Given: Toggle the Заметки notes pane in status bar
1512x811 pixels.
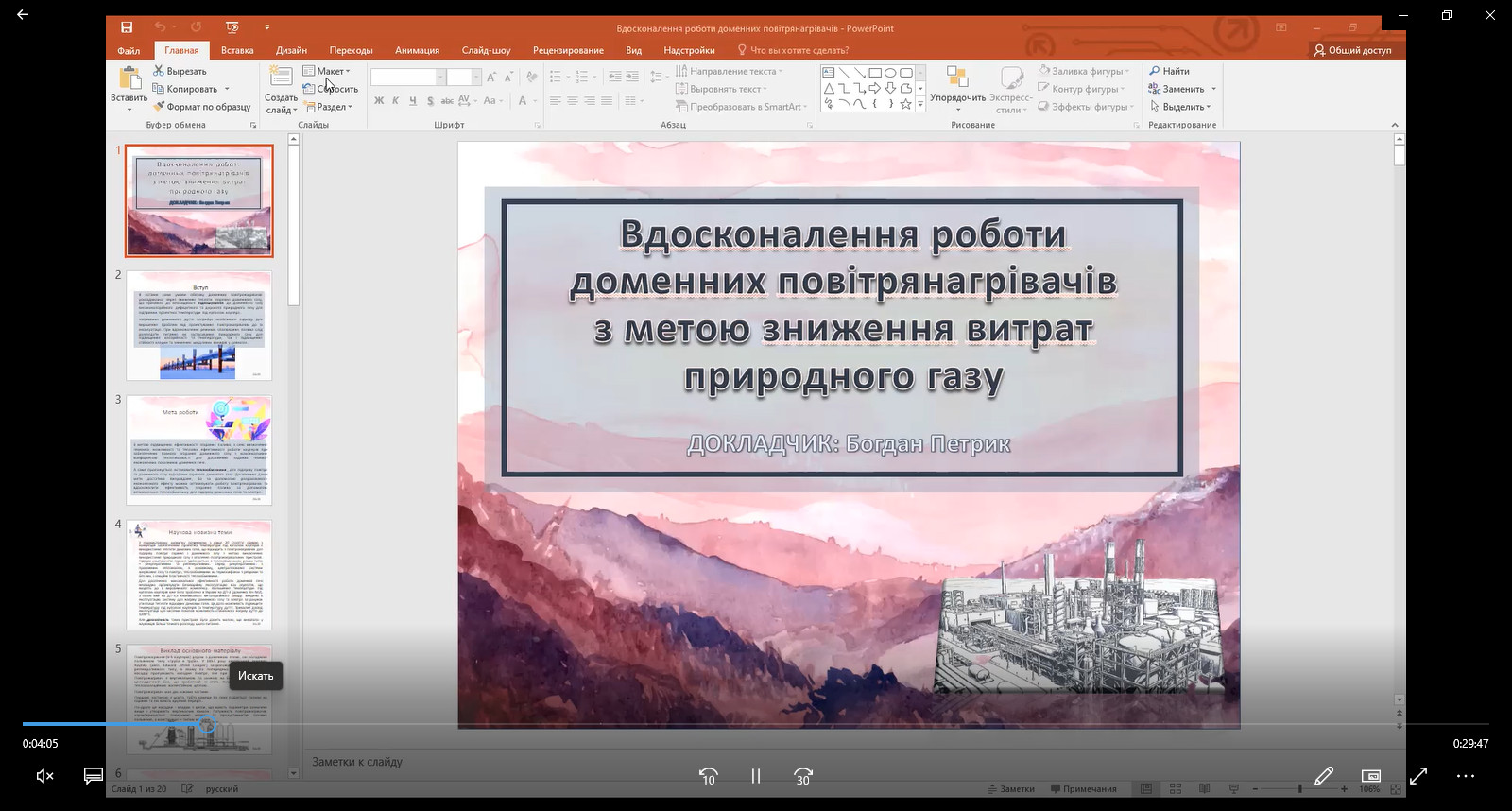Looking at the screenshot, I should (1010, 789).
